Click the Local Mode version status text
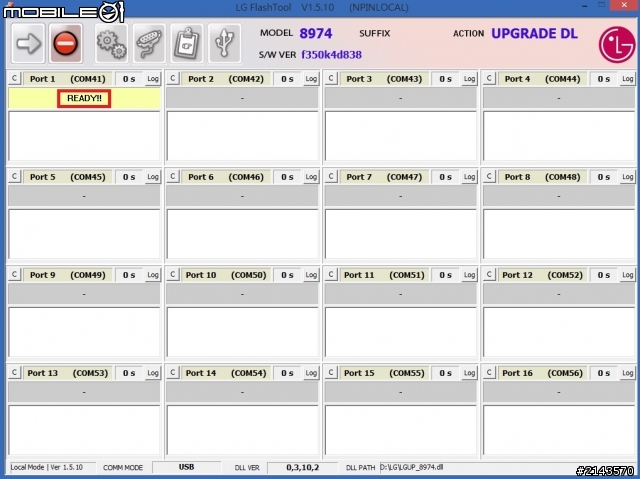 (x=47, y=467)
